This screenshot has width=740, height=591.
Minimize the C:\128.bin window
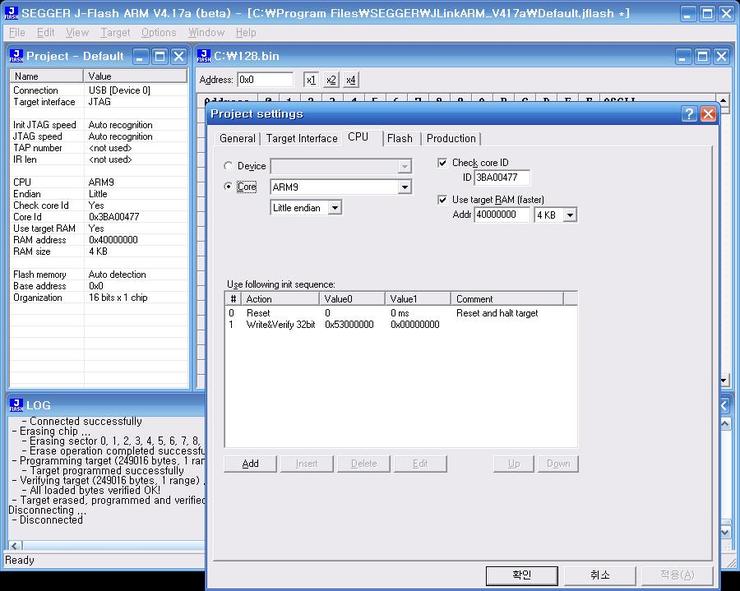[x=682, y=57]
